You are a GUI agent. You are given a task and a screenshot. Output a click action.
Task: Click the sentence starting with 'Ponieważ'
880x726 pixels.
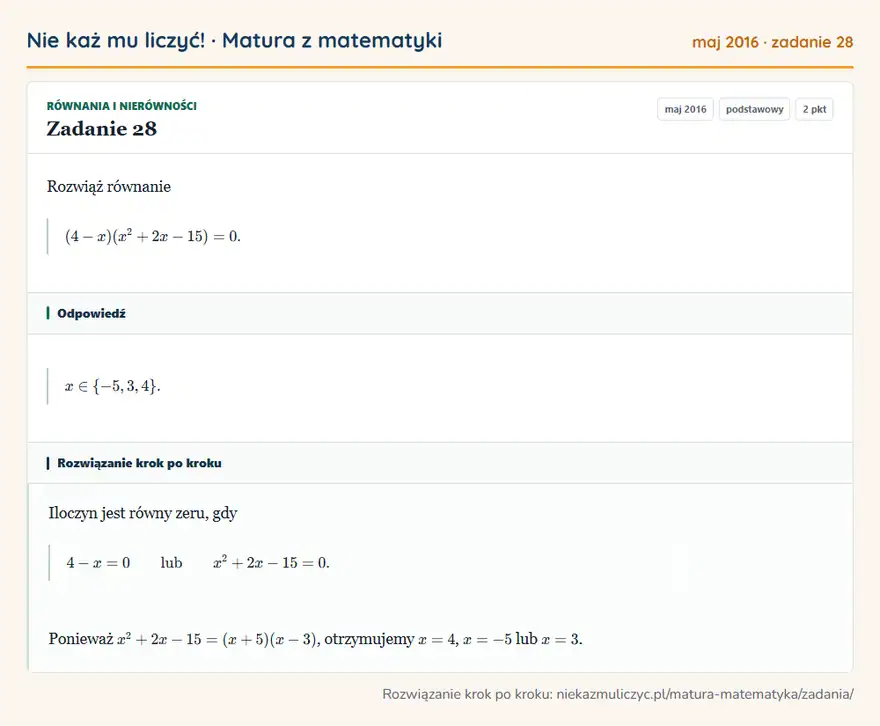tap(315, 639)
